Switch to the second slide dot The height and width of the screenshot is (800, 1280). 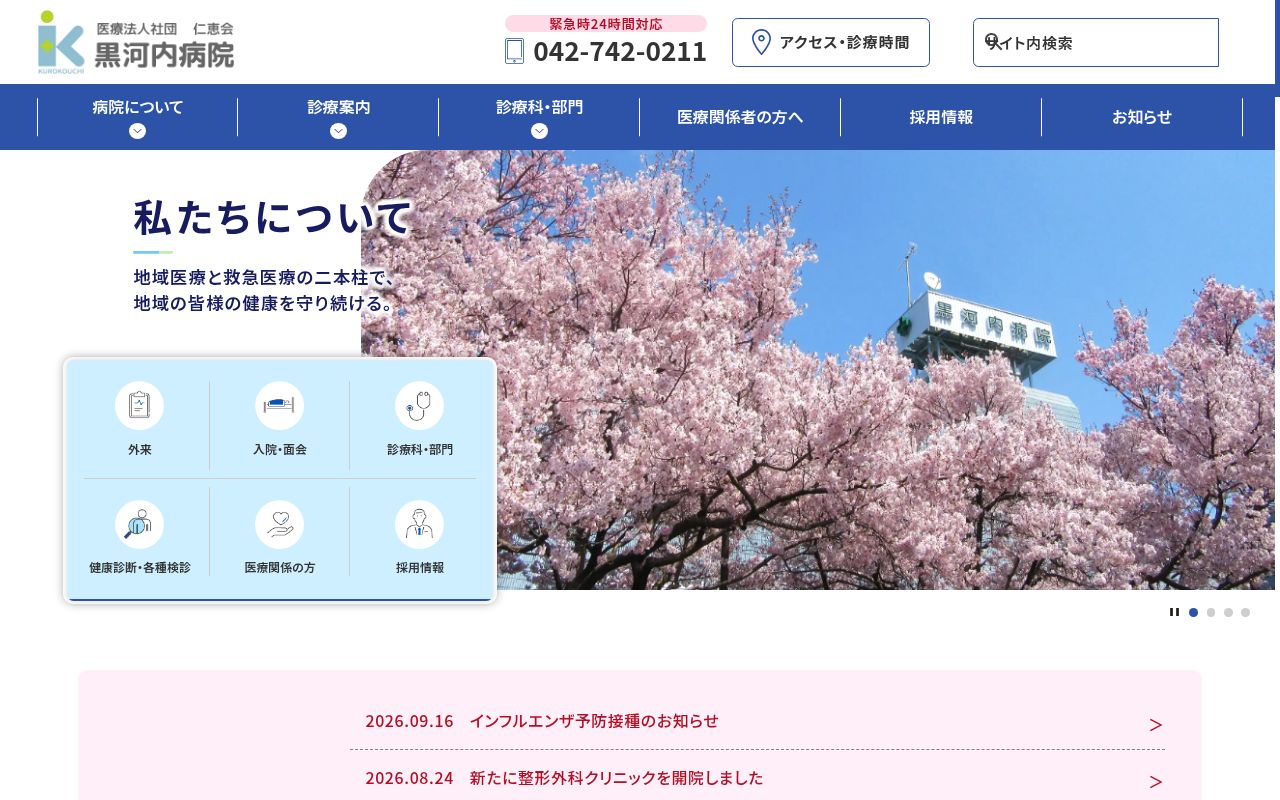pos(1211,612)
